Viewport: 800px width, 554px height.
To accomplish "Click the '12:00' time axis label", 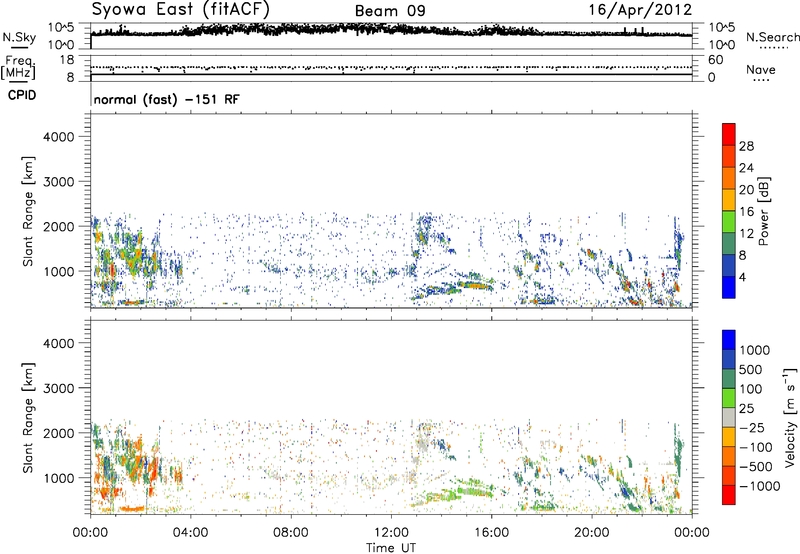I will [391, 533].
